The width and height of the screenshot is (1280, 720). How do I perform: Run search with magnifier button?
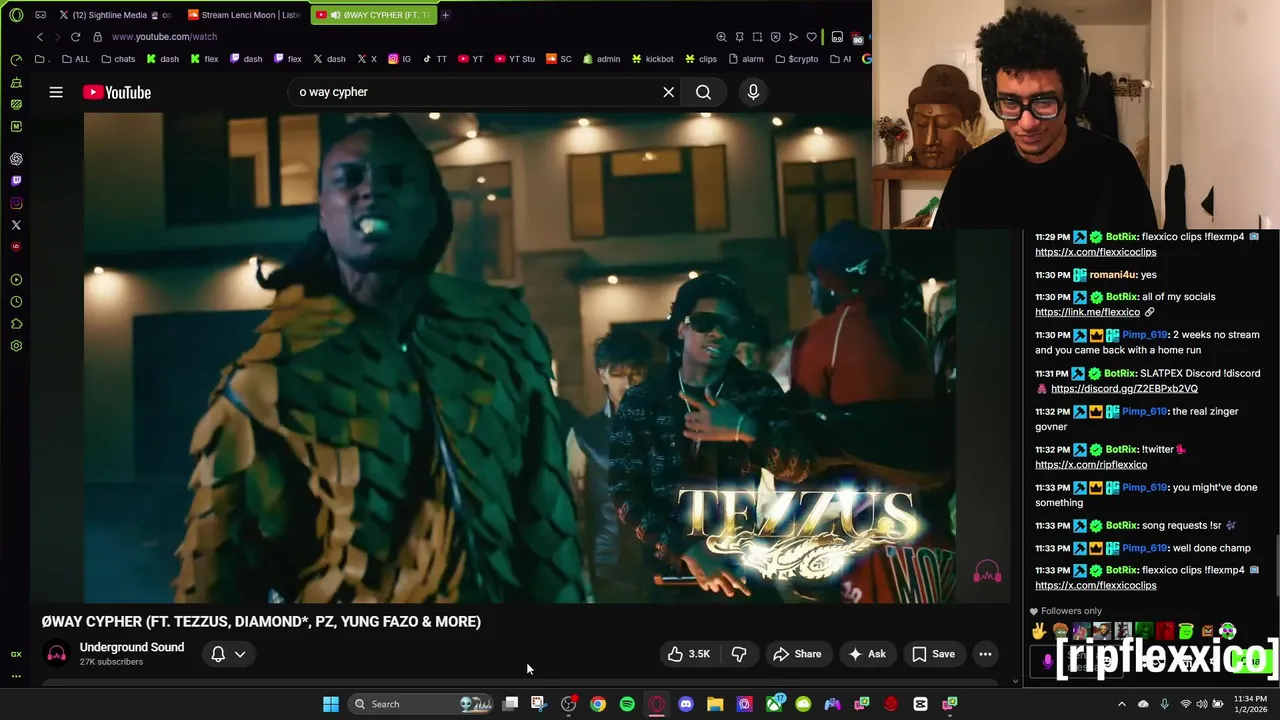pos(703,92)
